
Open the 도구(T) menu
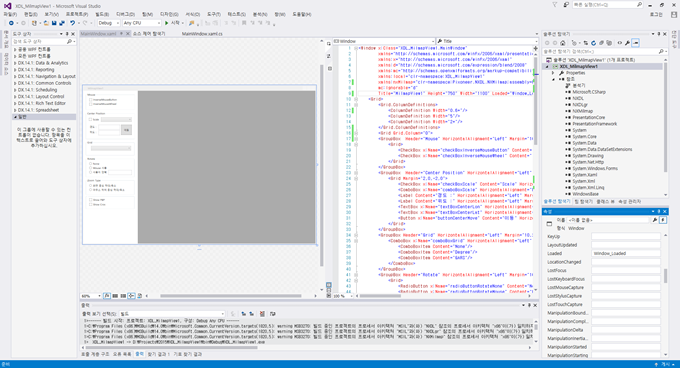(x=213, y=14)
